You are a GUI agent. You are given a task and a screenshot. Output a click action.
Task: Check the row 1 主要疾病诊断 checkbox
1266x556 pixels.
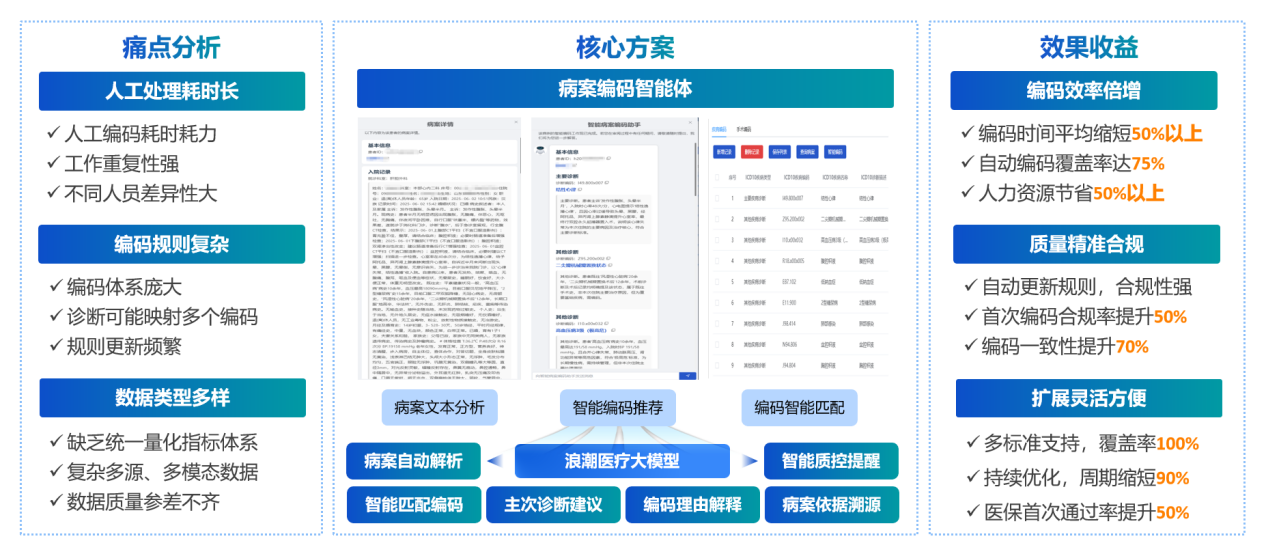[716, 199]
